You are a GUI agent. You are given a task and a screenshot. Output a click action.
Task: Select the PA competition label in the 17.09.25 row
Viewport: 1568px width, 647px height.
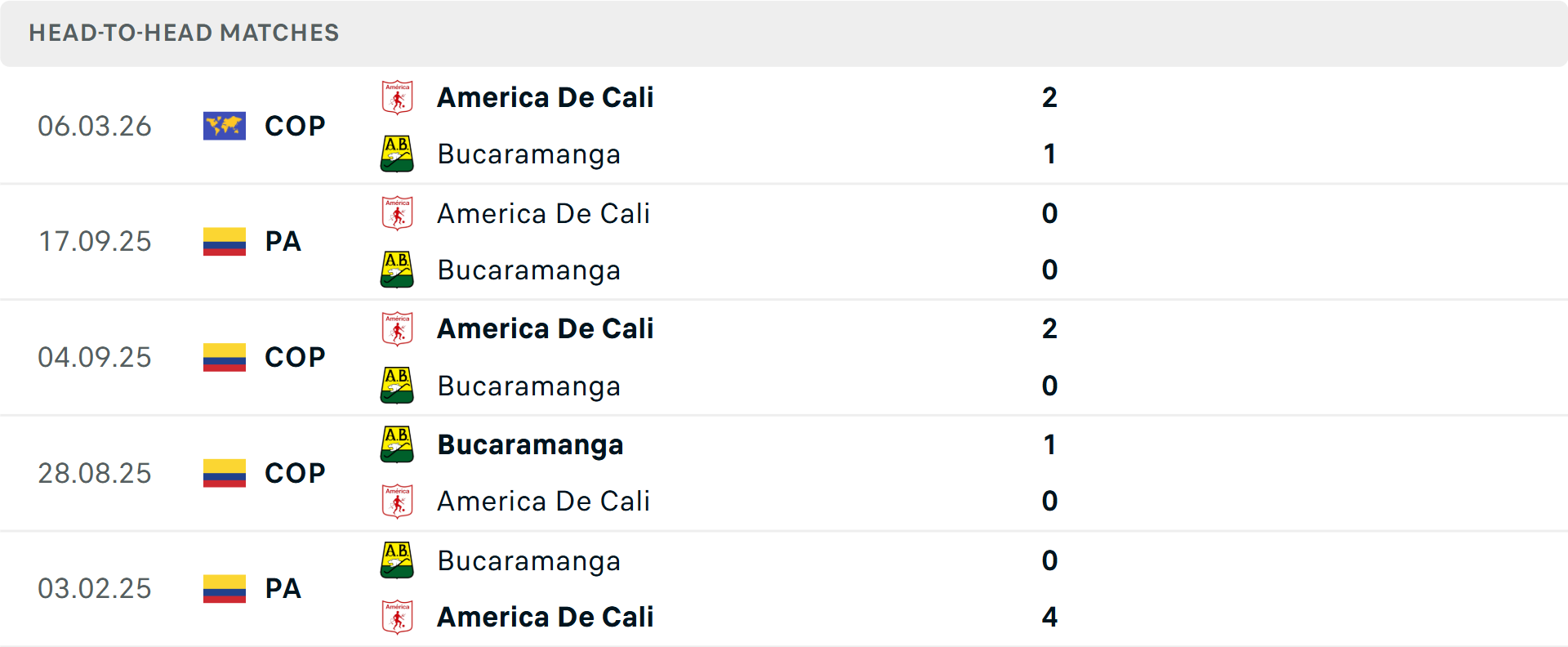[x=283, y=242]
